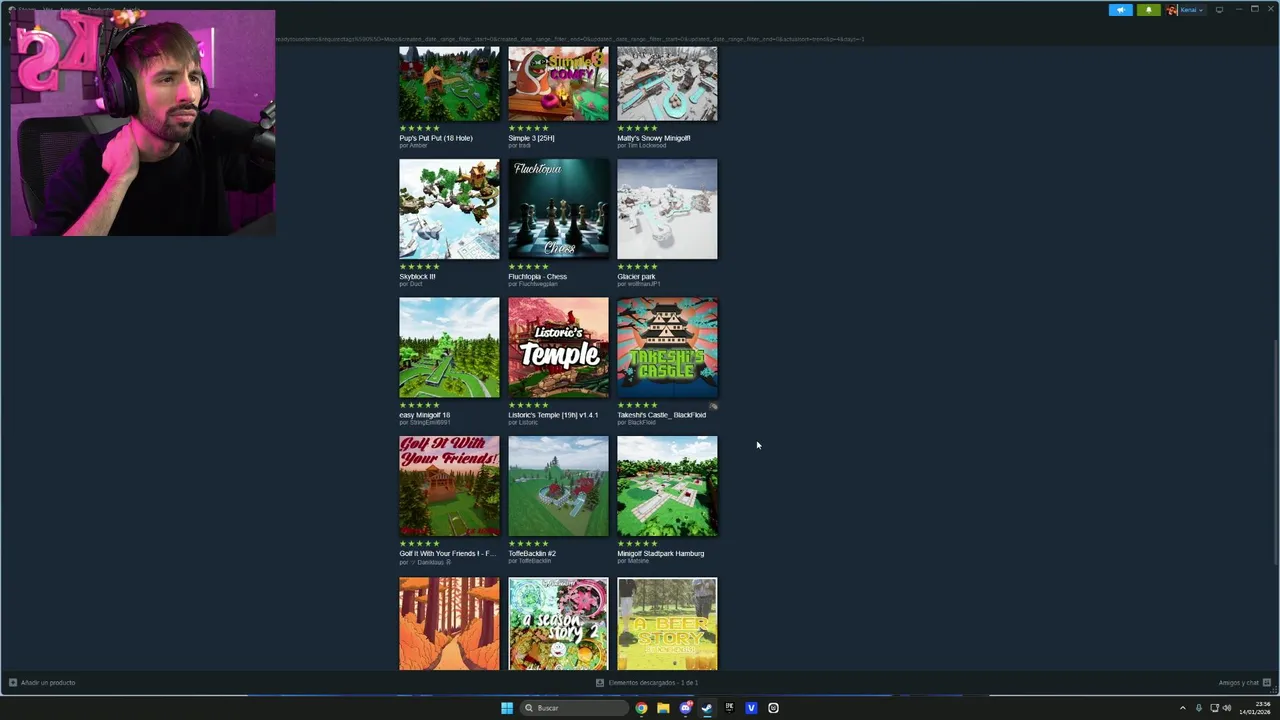Open the ToffeBacklin #2 thumbnail
The width and height of the screenshot is (1280, 720).
click(x=558, y=486)
